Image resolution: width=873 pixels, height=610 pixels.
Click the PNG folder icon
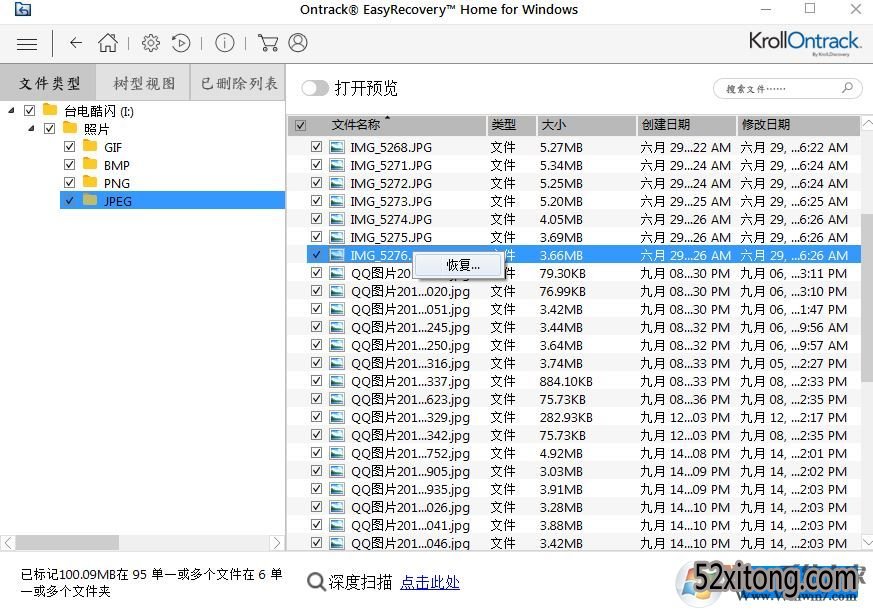(90, 182)
